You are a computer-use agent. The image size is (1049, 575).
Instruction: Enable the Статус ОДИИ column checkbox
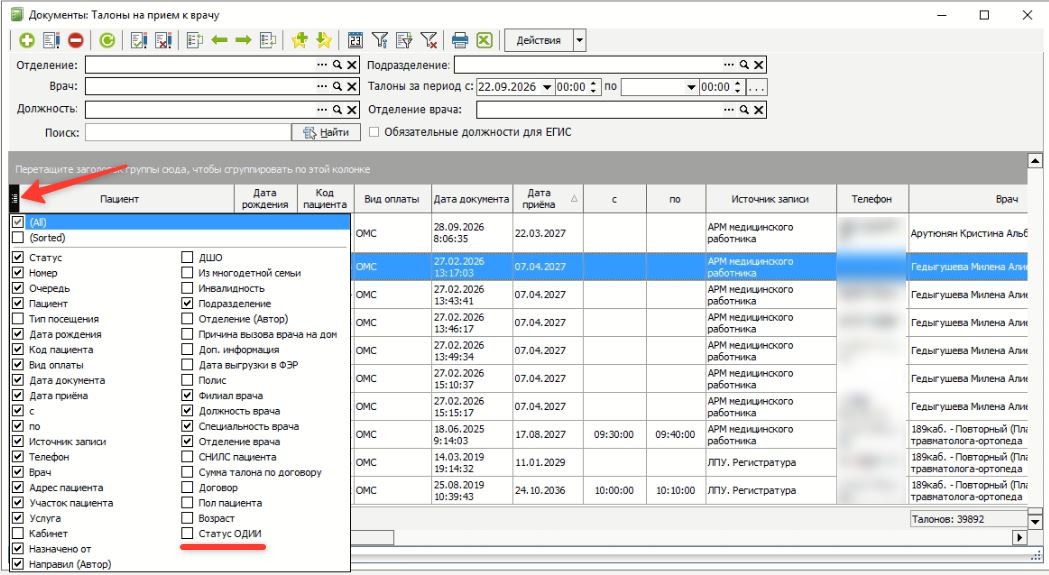click(x=187, y=533)
